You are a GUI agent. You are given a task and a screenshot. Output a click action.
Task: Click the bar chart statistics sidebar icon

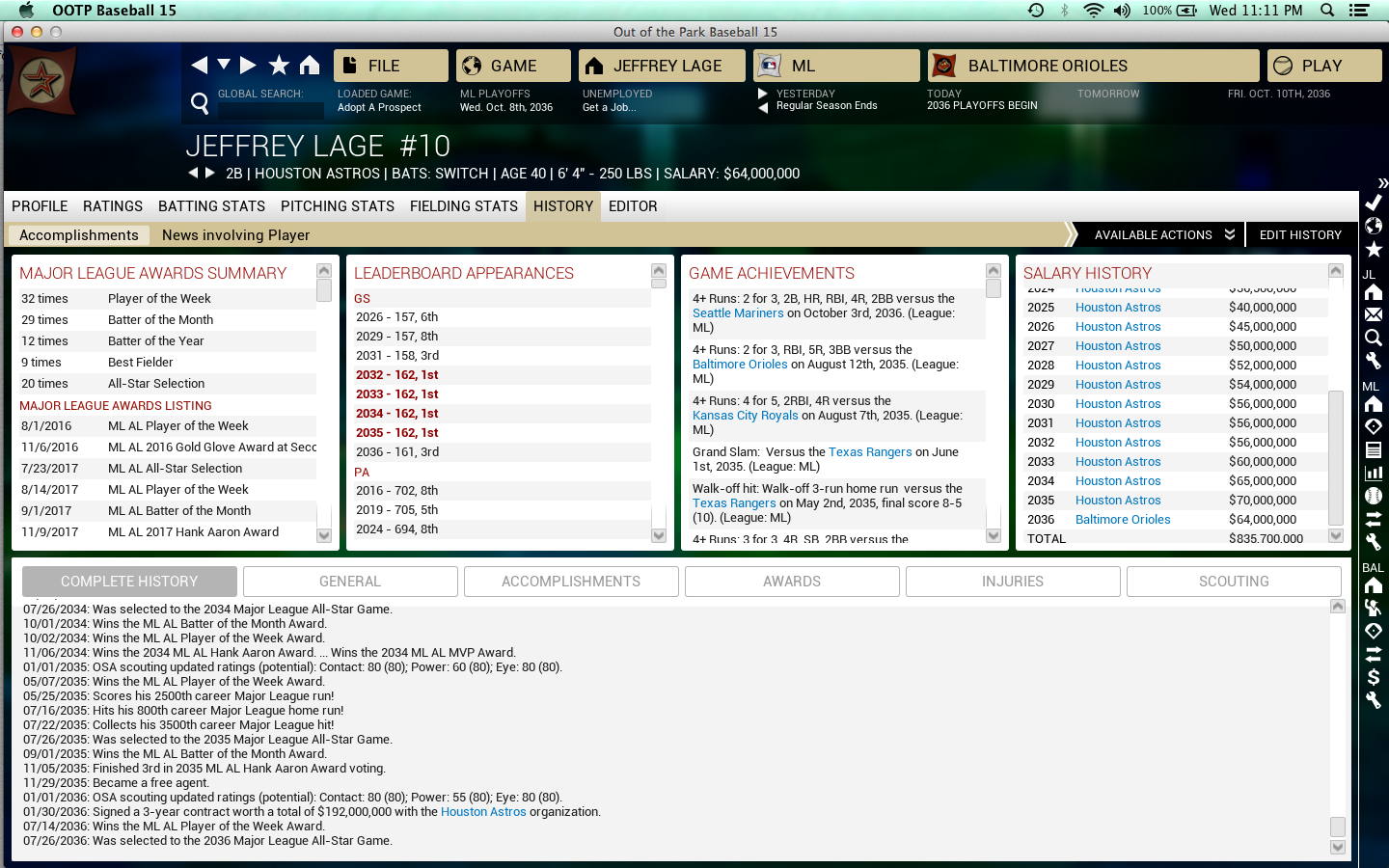(1374, 473)
